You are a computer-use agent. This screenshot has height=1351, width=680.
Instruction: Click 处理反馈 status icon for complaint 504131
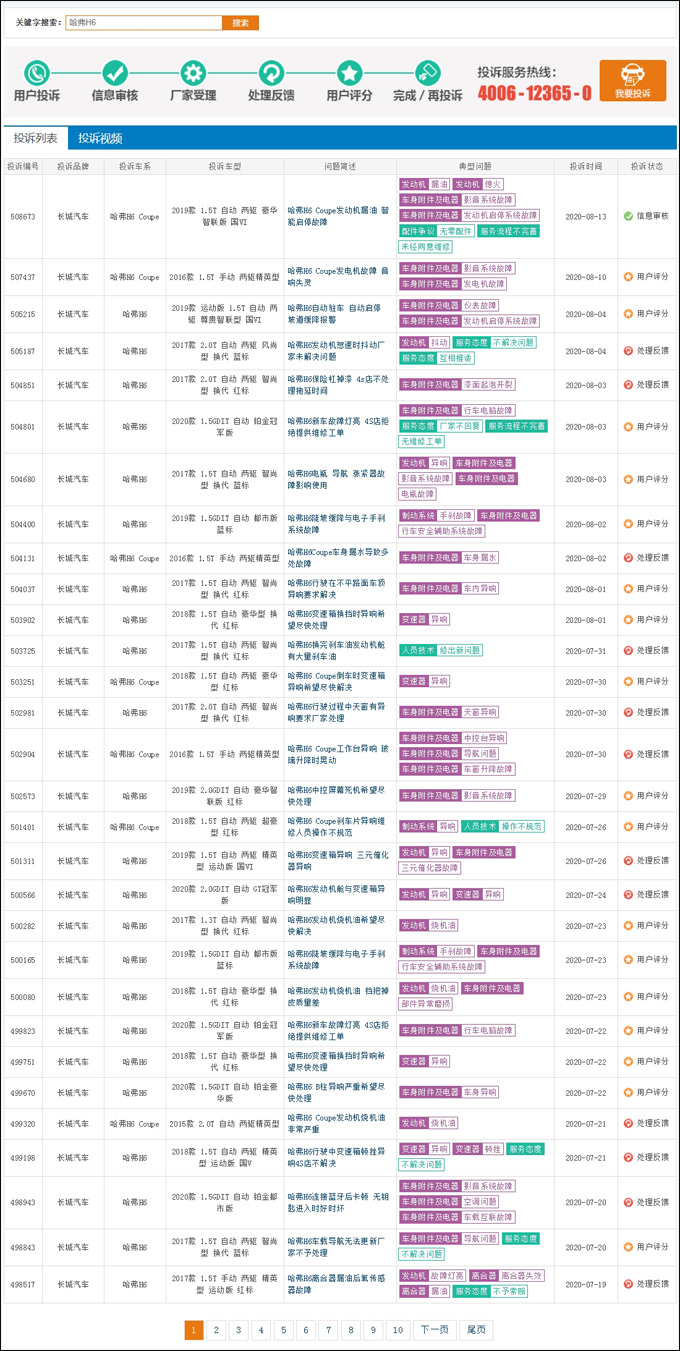pyautogui.click(x=628, y=558)
